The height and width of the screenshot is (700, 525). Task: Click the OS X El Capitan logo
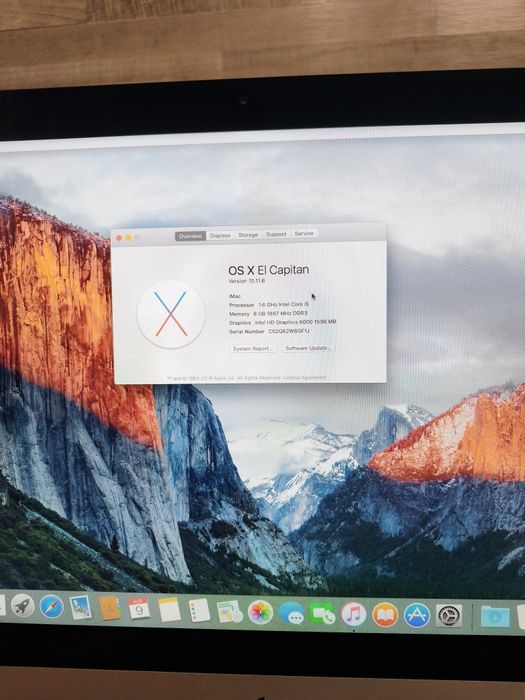pos(171,314)
